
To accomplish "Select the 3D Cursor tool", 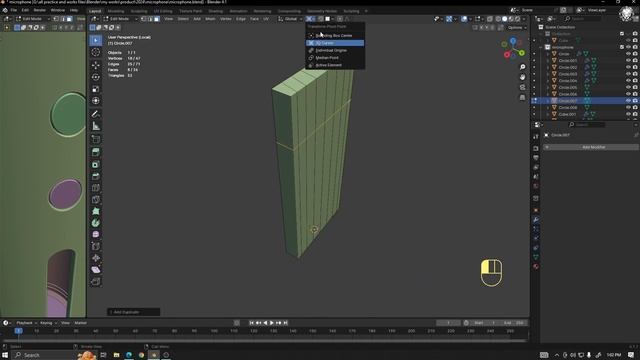I will coord(96,52).
